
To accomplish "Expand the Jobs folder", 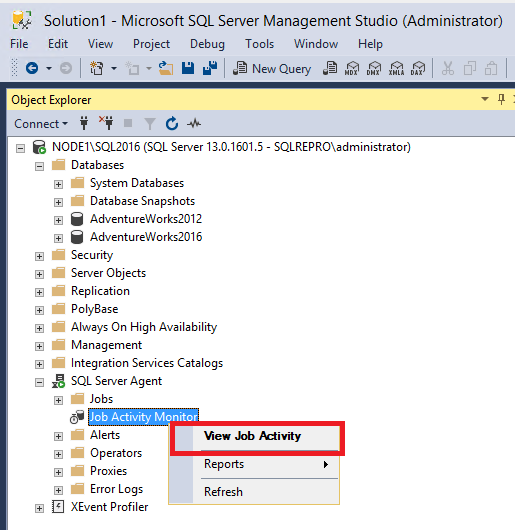I will pyautogui.click(x=58, y=400).
